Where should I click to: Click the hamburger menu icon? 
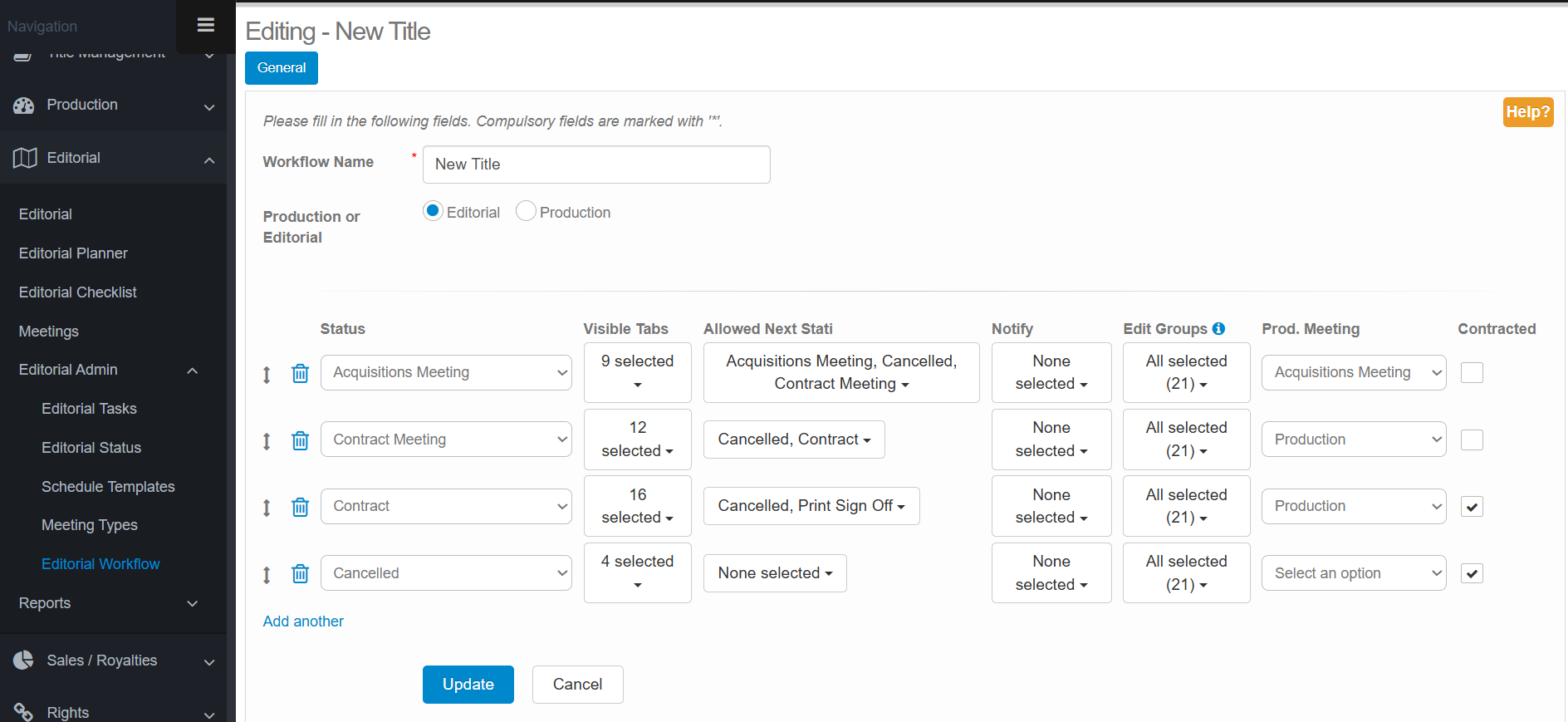[x=205, y=25]
